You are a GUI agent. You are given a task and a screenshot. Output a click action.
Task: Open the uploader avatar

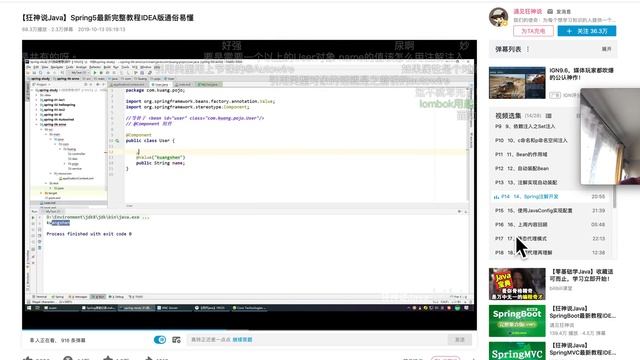coord(498,17)
